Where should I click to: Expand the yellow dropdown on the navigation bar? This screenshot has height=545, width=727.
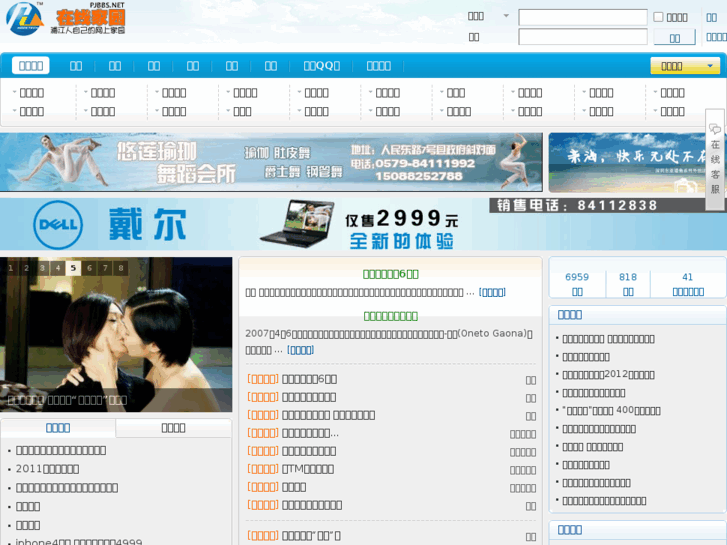pyautogui.click(x=685, y=66)
